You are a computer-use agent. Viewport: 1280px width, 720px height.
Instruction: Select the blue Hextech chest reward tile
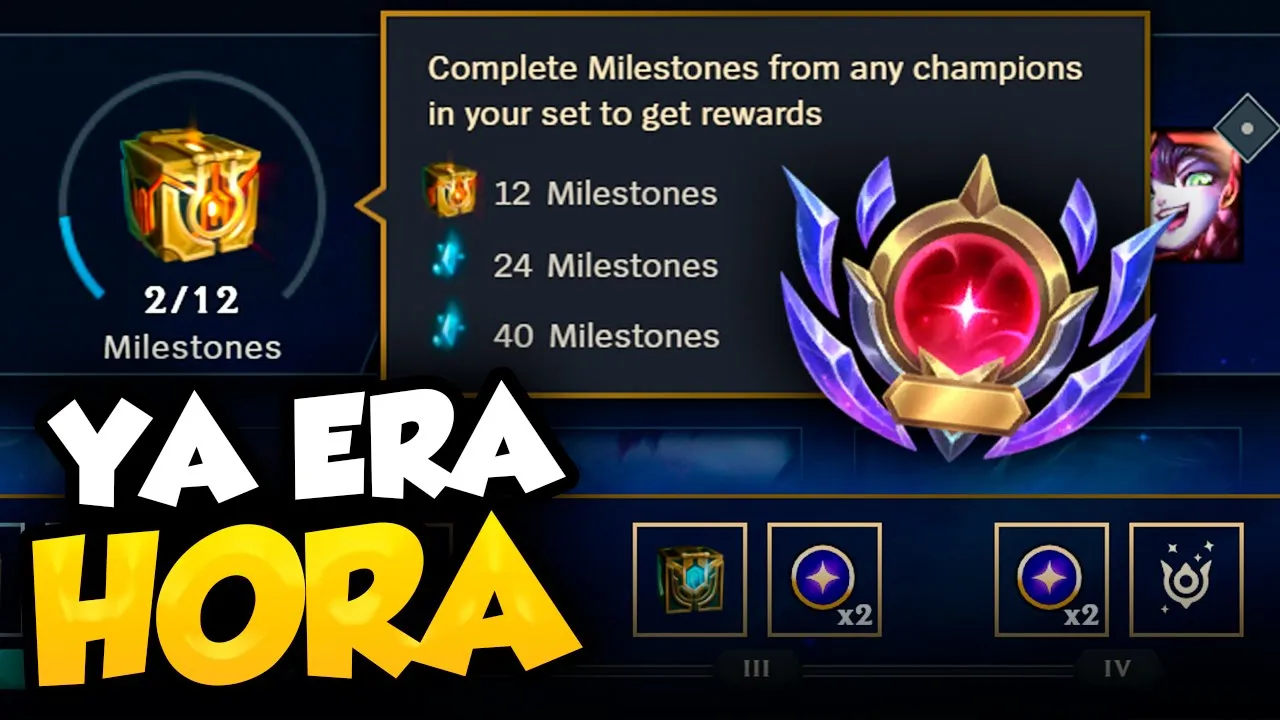[x=690, y=580]
